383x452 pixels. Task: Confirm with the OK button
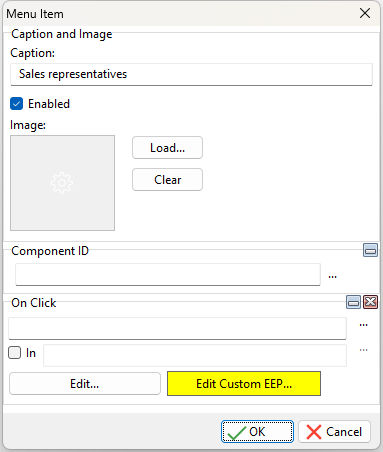click(257, 432)
